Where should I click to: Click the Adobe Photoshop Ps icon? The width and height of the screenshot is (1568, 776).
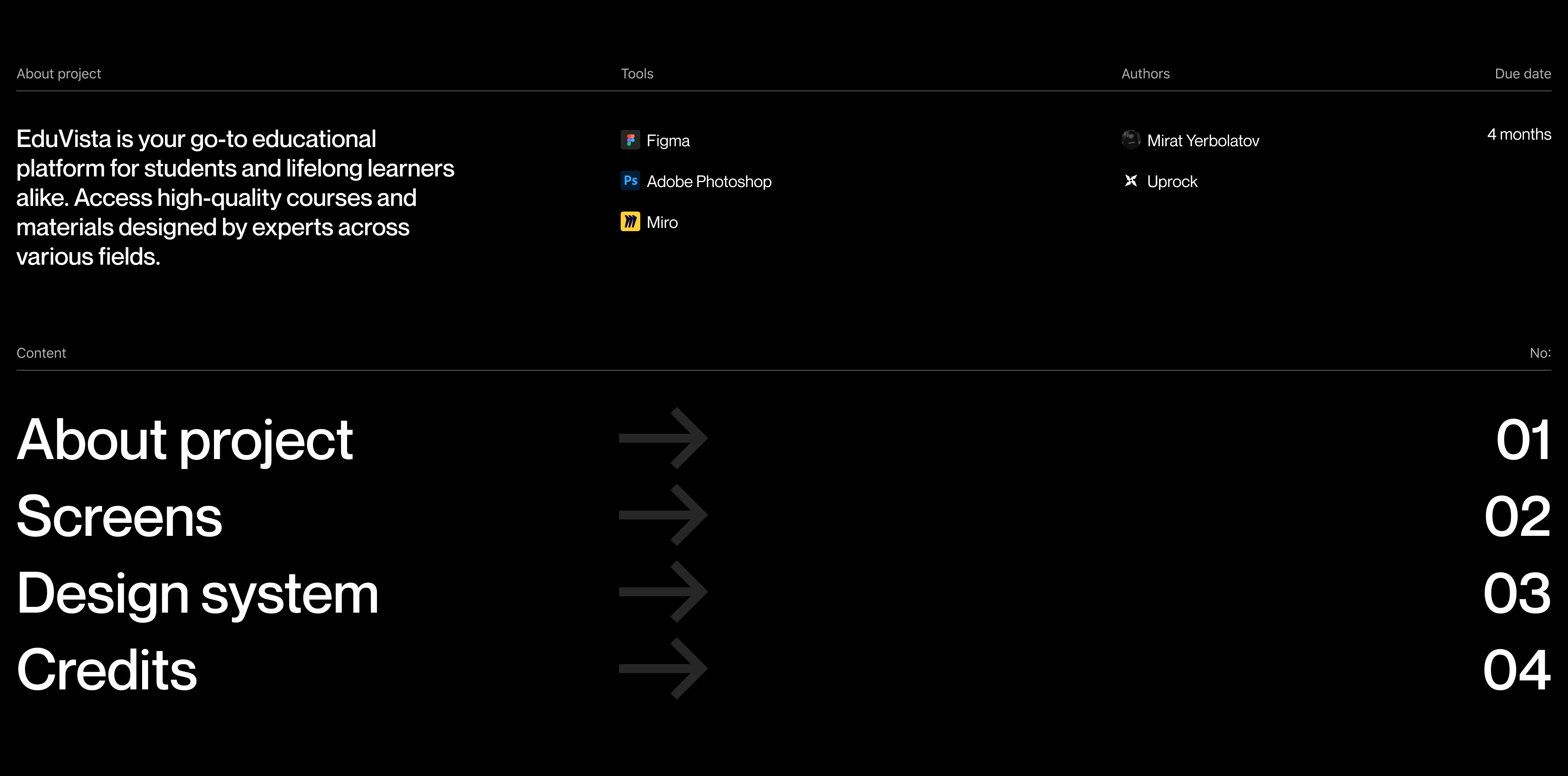tap(630, 181)
